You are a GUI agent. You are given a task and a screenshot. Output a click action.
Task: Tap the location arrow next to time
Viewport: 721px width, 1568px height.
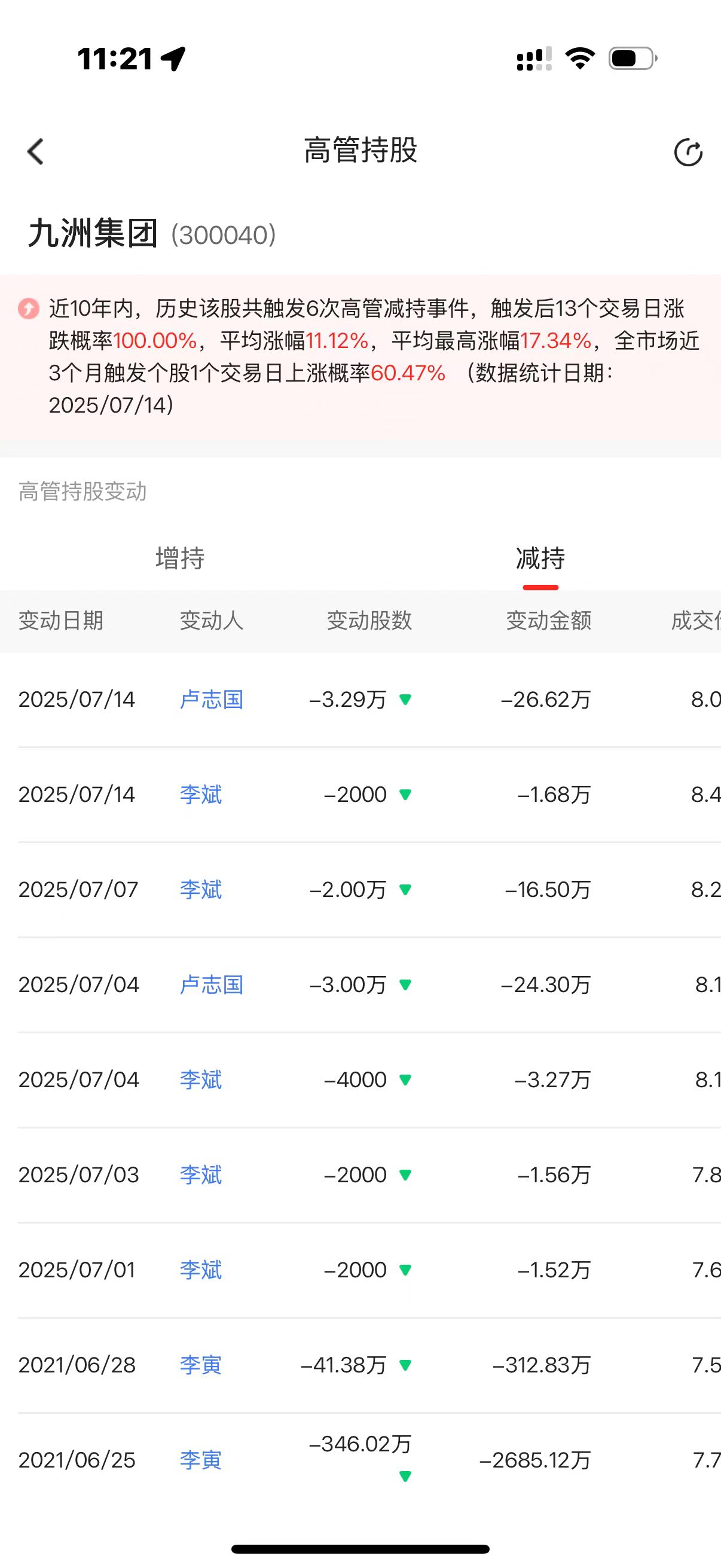coord(173,59)
